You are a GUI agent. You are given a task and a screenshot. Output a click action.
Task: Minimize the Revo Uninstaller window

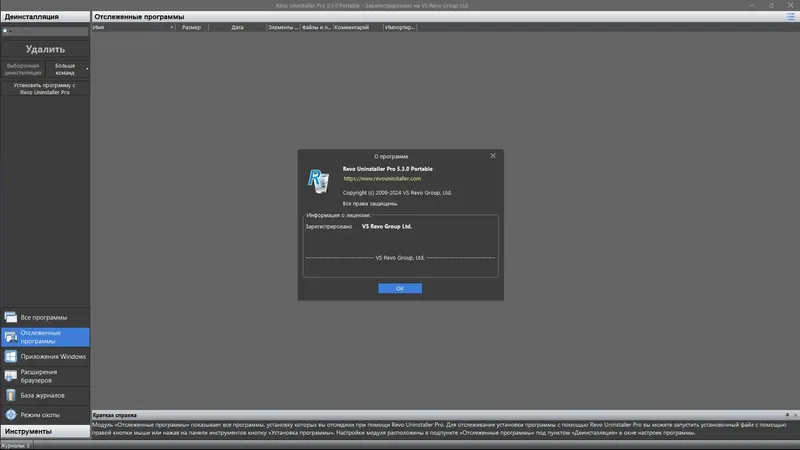(x=752, y=5)
